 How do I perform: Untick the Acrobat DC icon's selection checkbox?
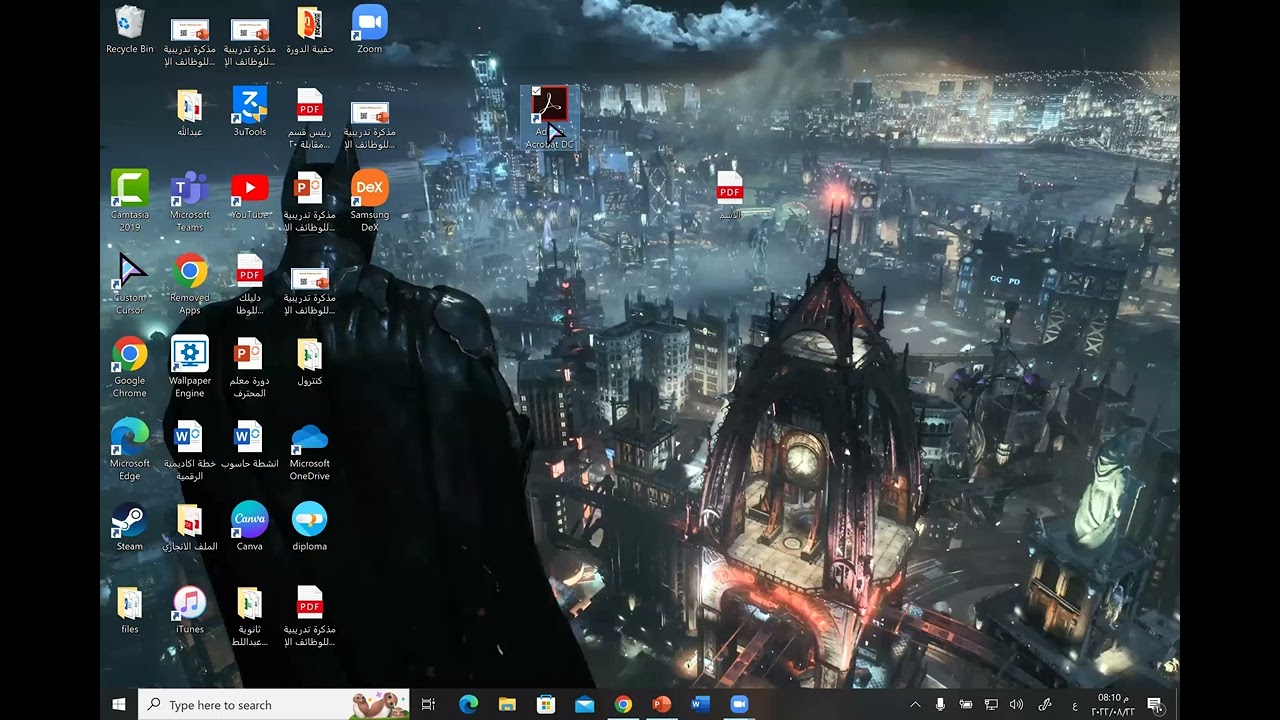point(537,92)
